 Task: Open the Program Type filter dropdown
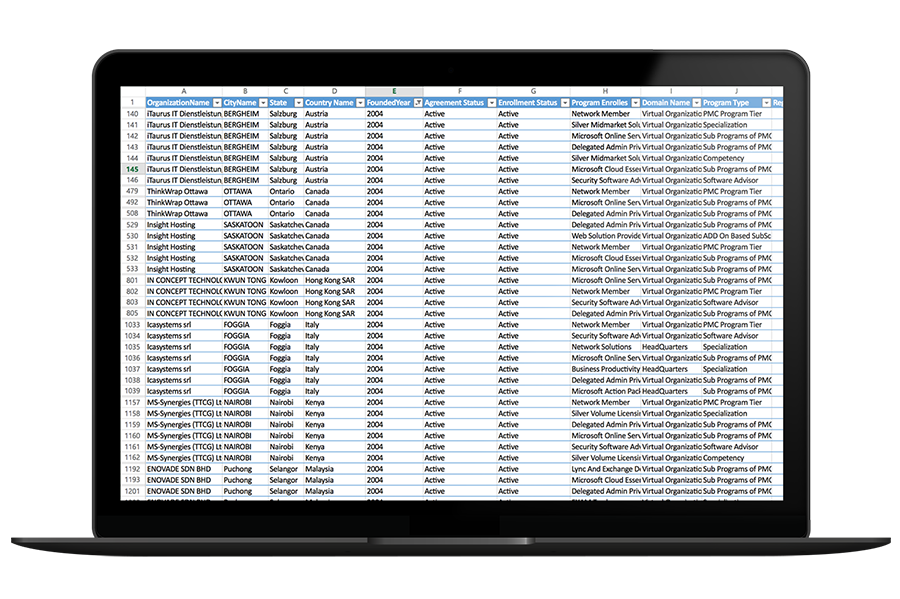pyautogui.click(x=766, y=103)
